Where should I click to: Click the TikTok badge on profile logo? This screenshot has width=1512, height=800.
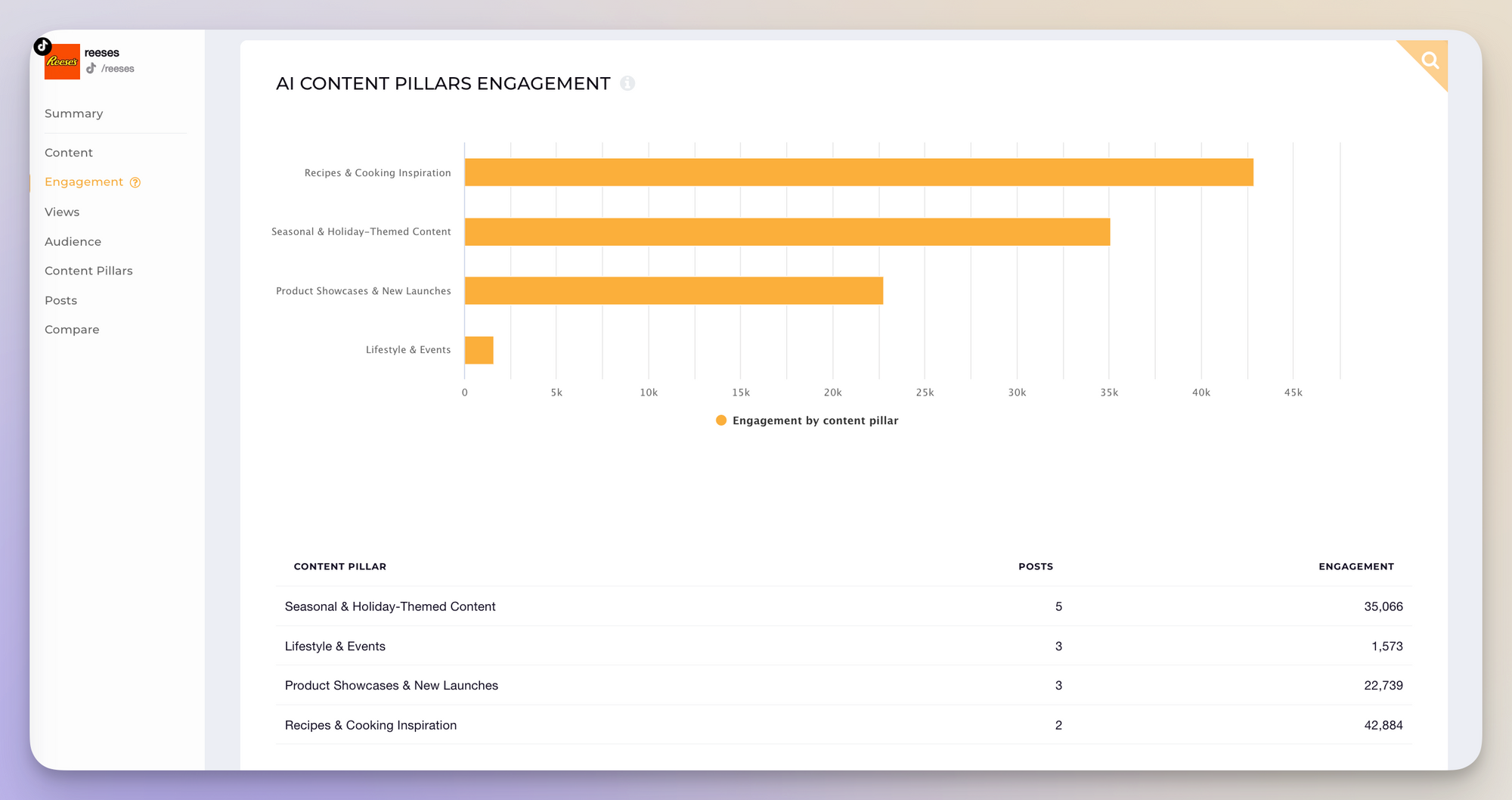click(43, 46)
